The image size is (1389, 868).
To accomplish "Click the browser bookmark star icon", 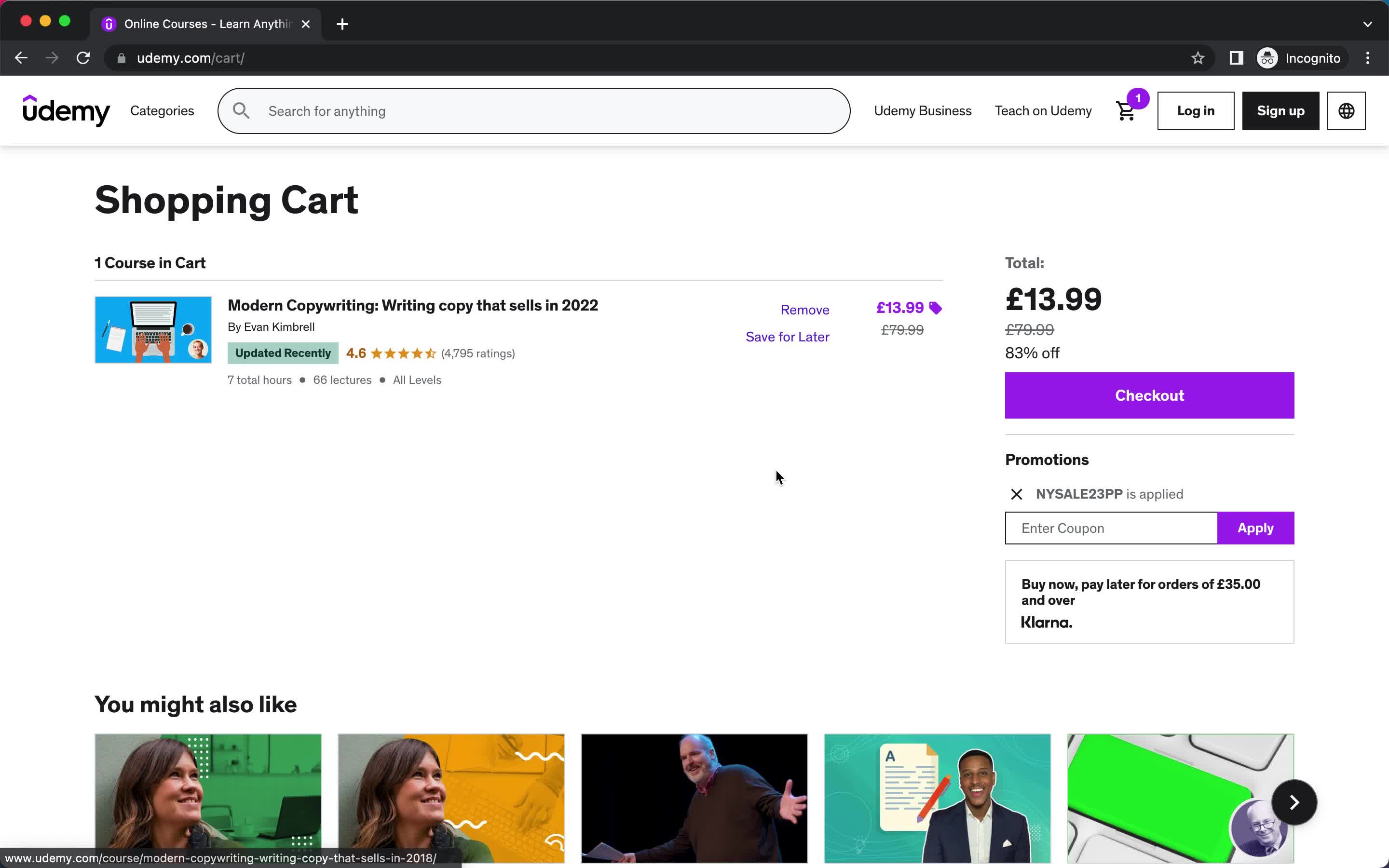I will point(1198,58).
